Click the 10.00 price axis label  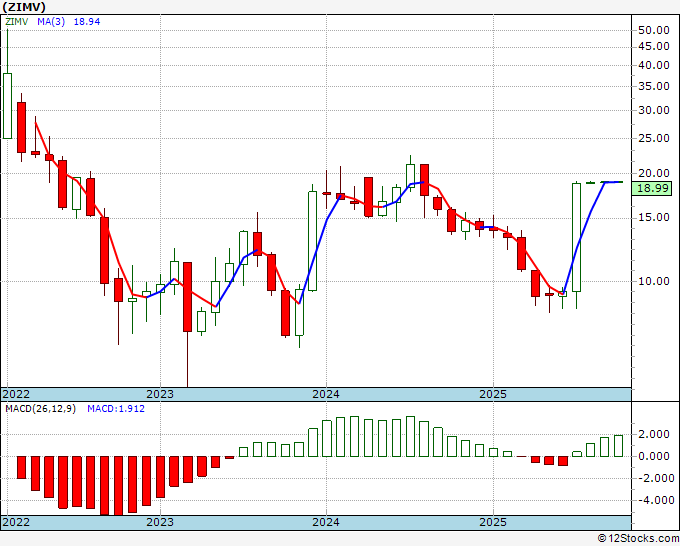tap(654, 281)
